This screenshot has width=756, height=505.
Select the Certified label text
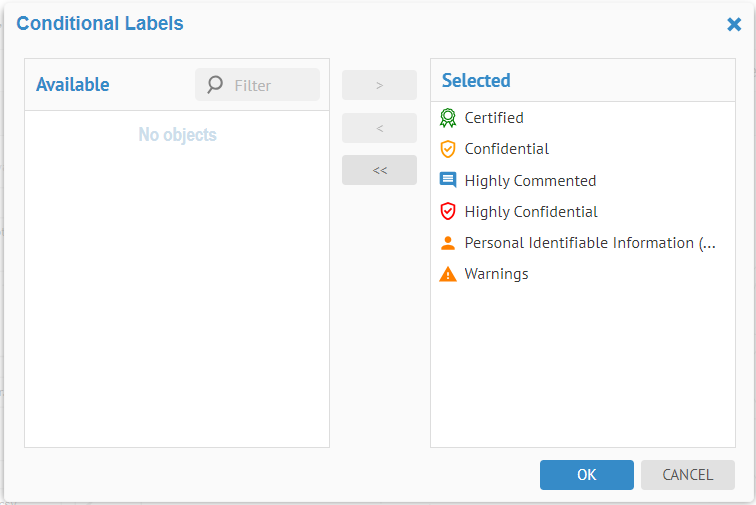point(494,118)
